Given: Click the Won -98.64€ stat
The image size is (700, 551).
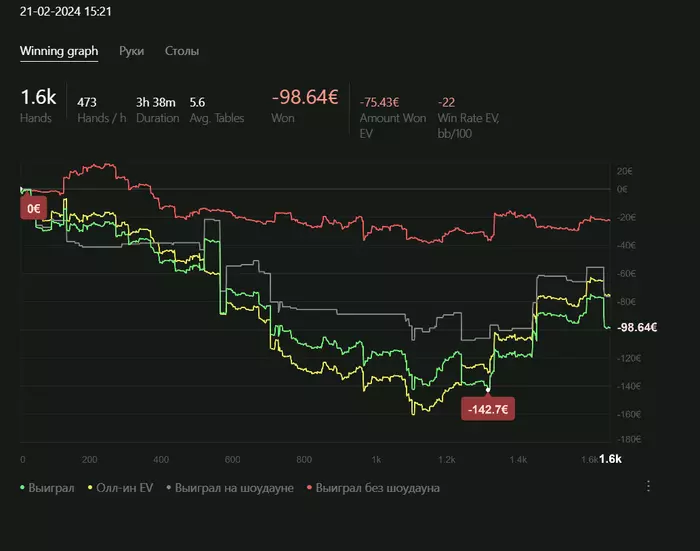Looking at the screenshot, I should (x=305, y=105).
